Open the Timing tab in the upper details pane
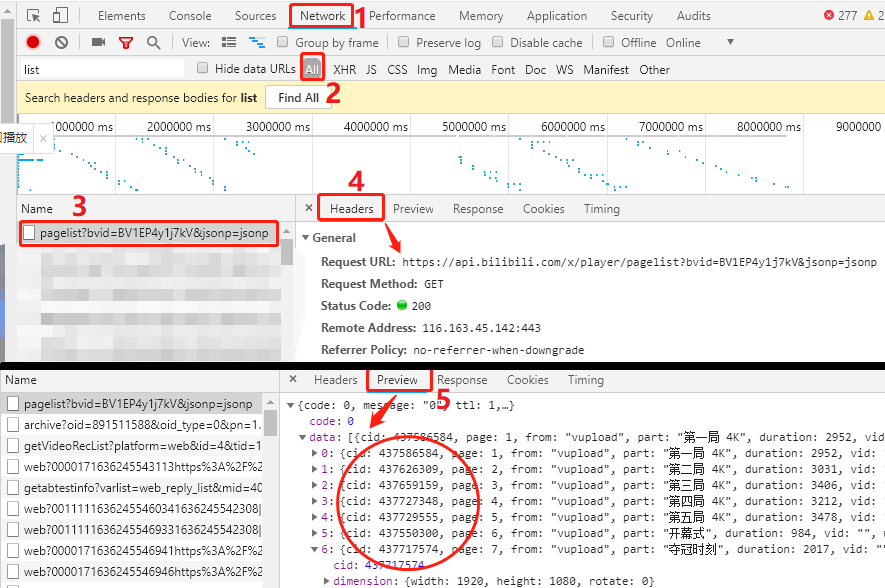885x588 pixels. point(602,209)
